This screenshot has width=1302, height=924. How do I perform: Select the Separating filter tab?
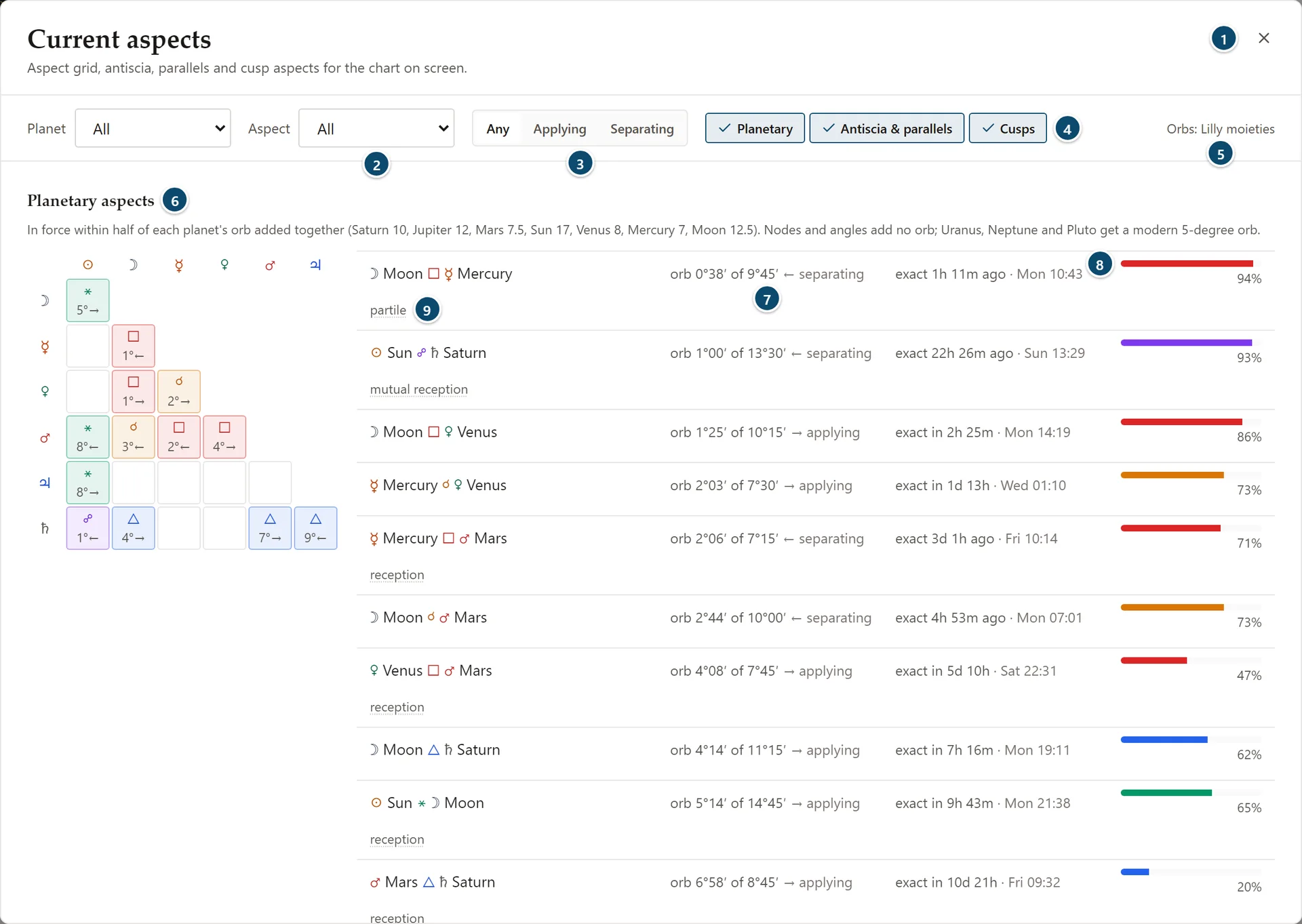click(x=642, y=128)
